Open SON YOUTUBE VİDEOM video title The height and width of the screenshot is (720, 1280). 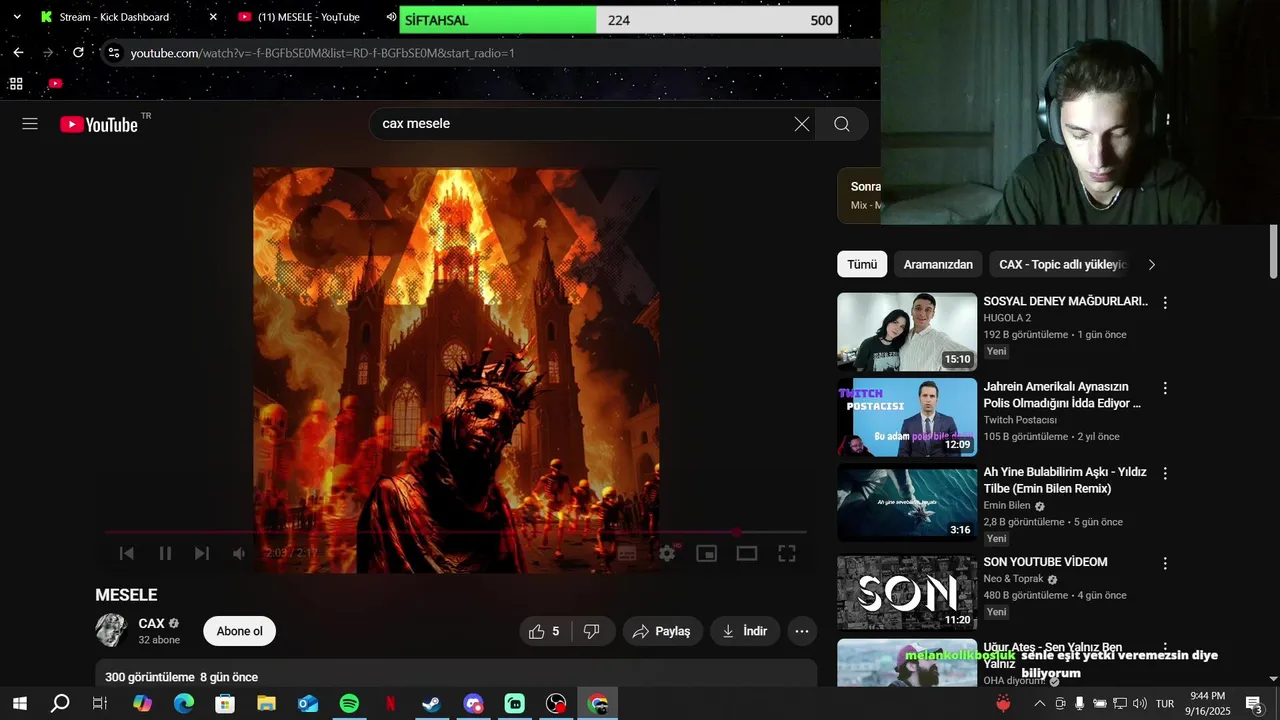(x=1045, y=562)
